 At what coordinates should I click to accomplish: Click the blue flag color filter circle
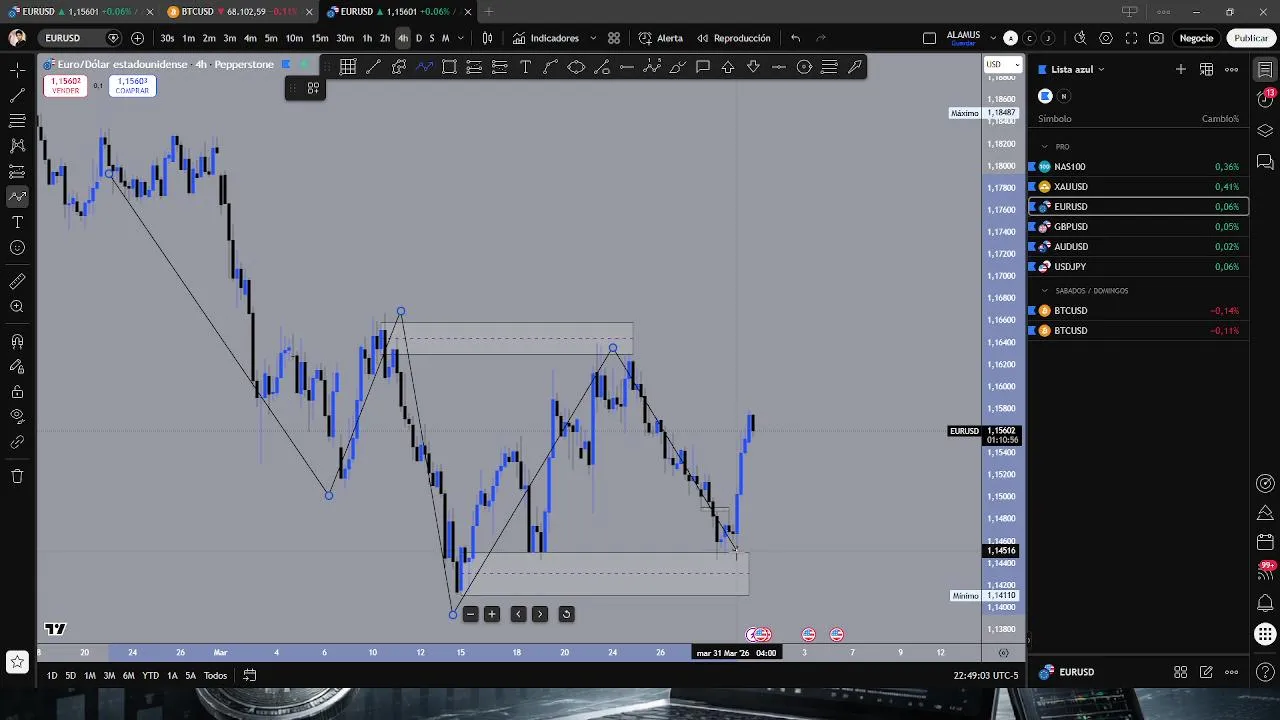(x=1045, y=96)
